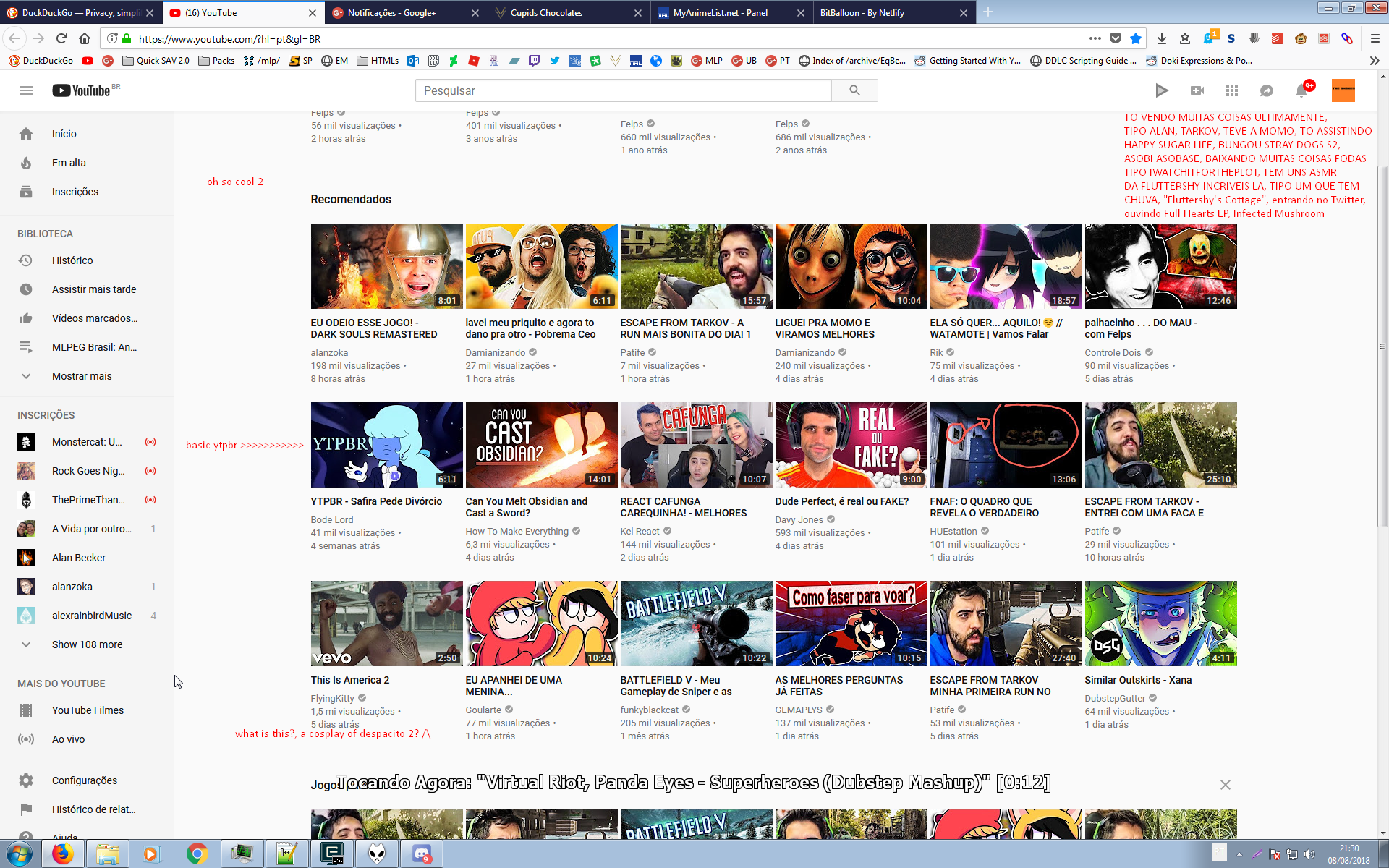Expand Show 108 more subscriptions
The image size is (1389, 868).
click(87, 644)
